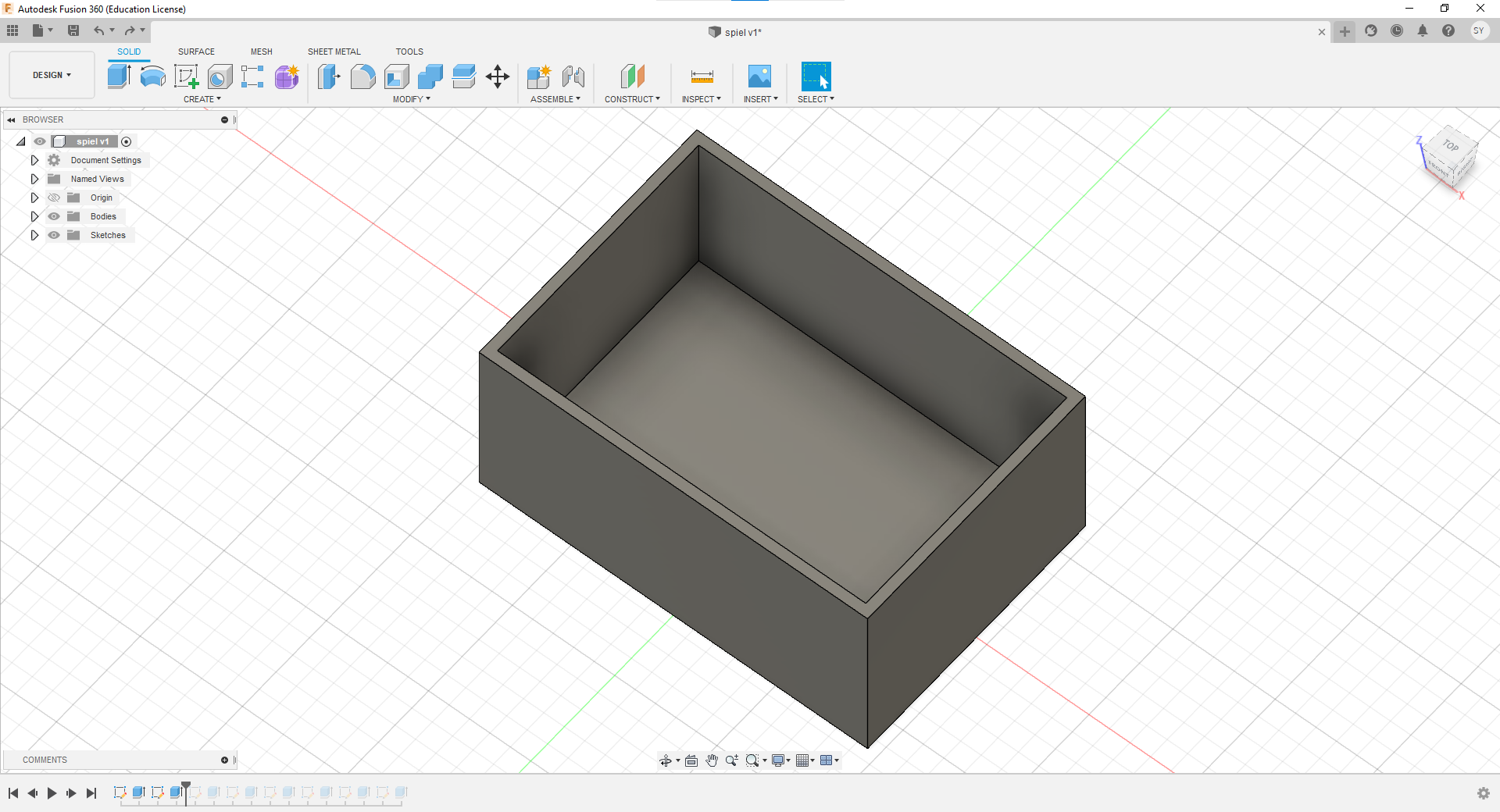Select the Combine tool
The image size is (1500, 812).
click(x=430, y=77)
